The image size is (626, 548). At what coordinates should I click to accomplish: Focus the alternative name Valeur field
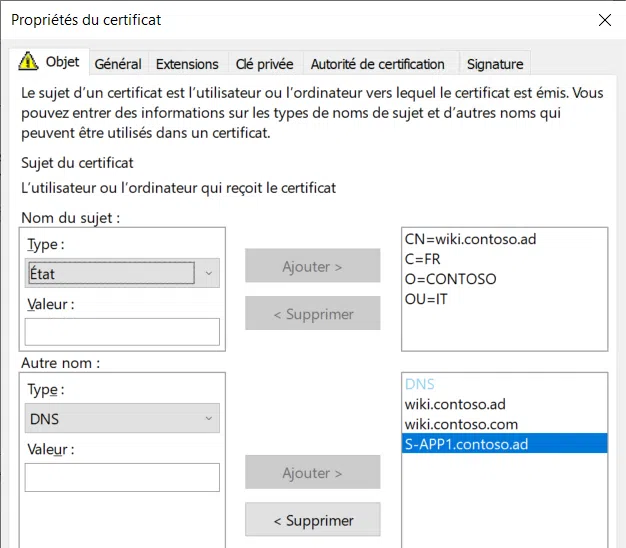(x=122, y=477)
